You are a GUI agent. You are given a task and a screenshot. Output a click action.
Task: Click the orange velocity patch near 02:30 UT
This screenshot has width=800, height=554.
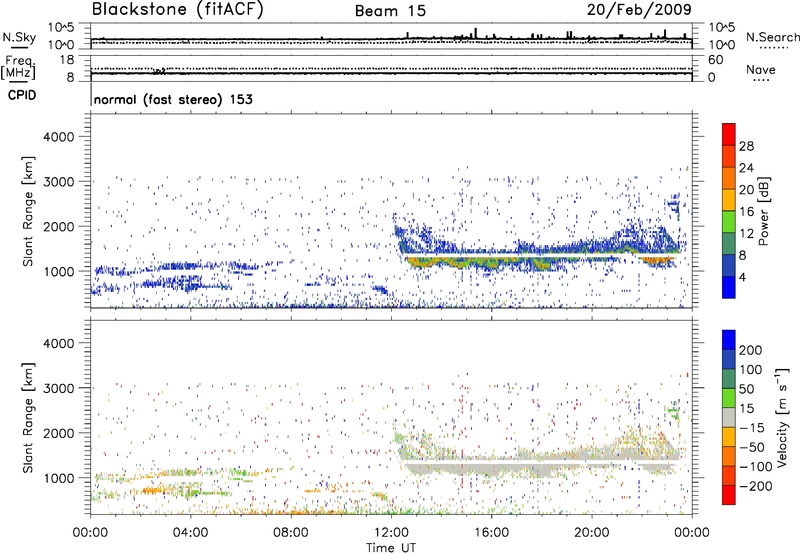click(153, 491)
